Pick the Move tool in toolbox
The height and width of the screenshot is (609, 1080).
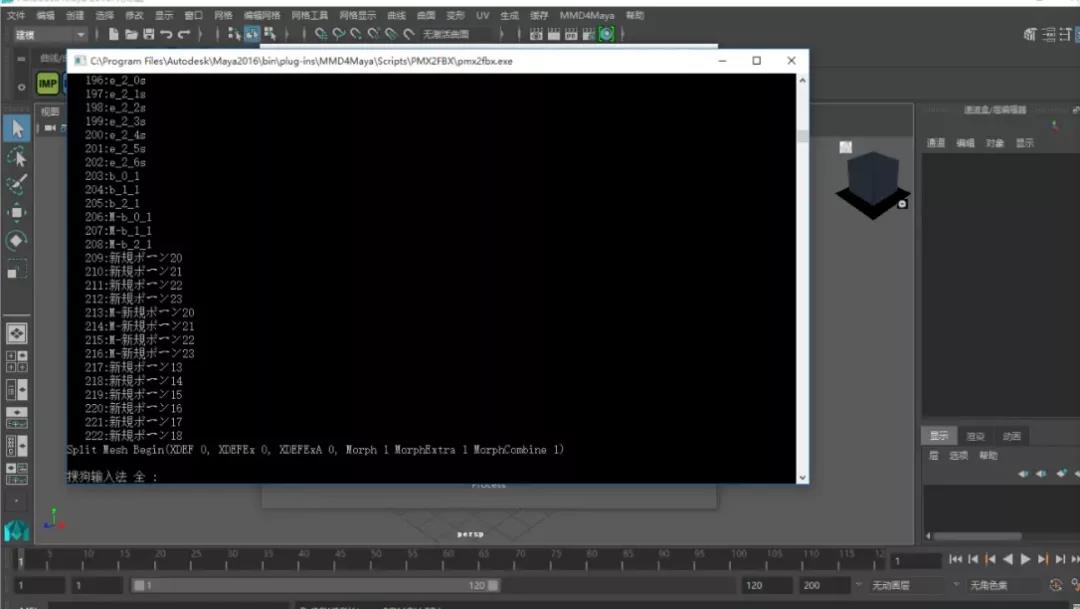click(17, 213)
